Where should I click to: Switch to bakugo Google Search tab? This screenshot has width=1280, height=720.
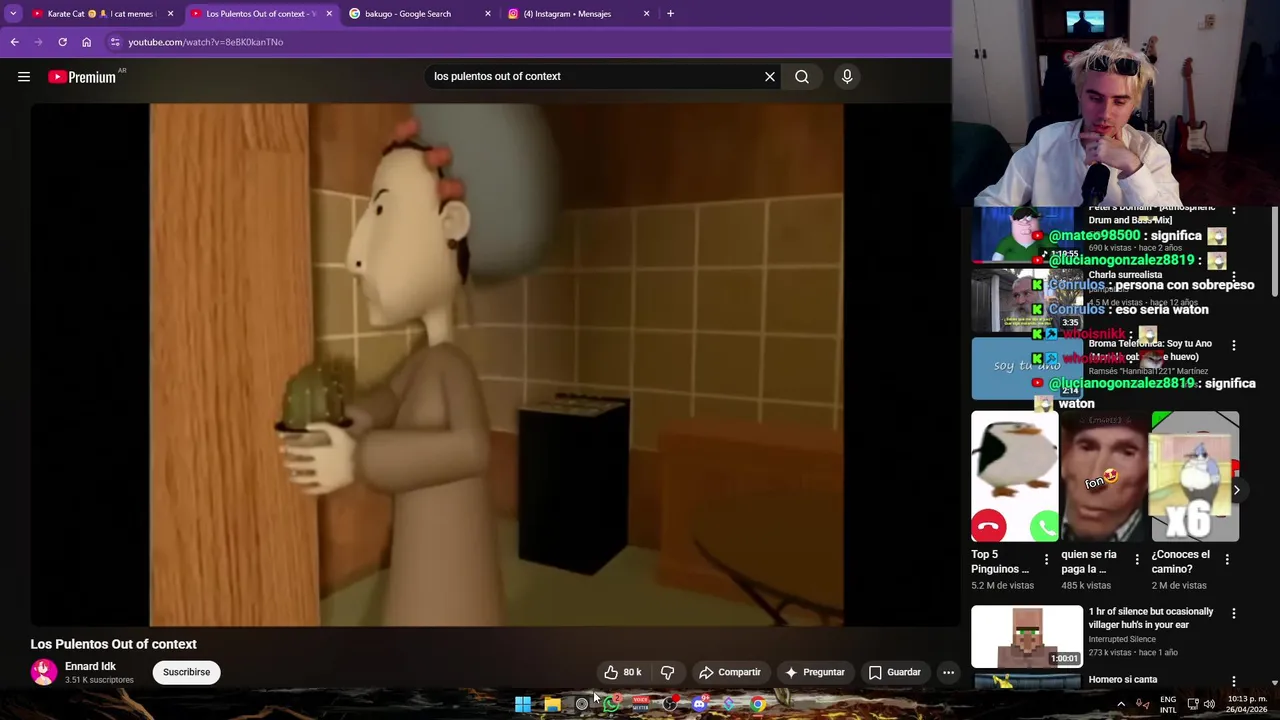pyautogui.click(x=420, y=14)
